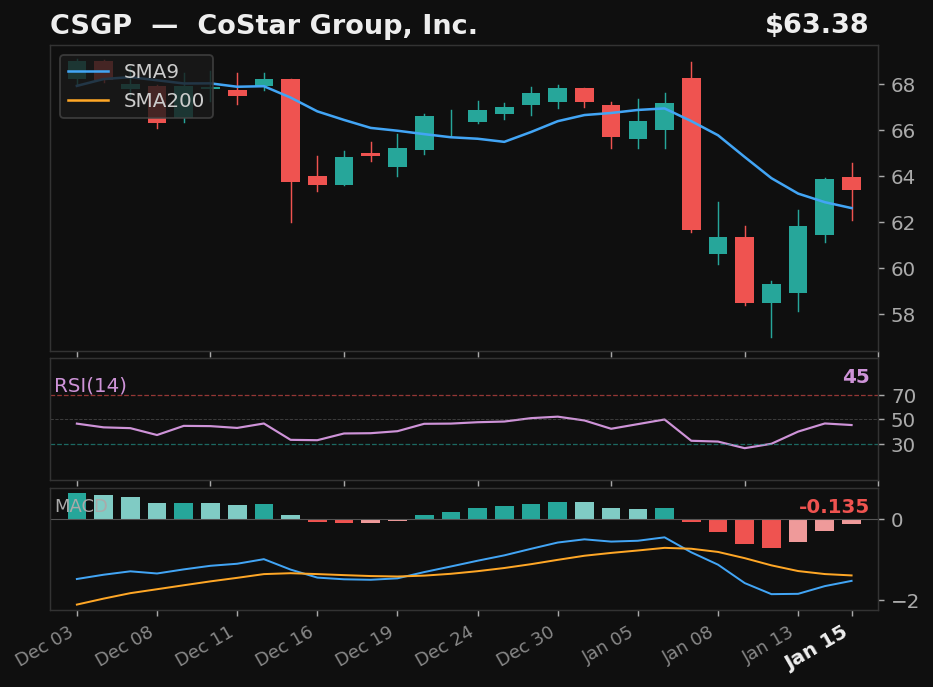Viewport: 933px width, 687px height.
Task: Click the Dec 19 date label
Action: coord(365,645)
